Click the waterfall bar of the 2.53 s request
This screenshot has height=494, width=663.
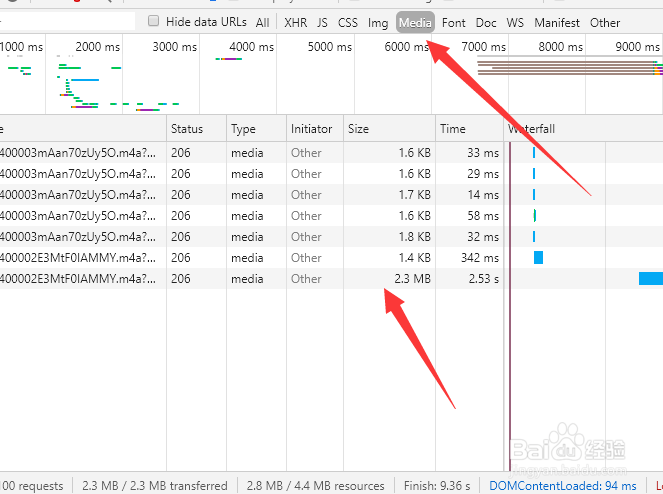pos(651,279)
